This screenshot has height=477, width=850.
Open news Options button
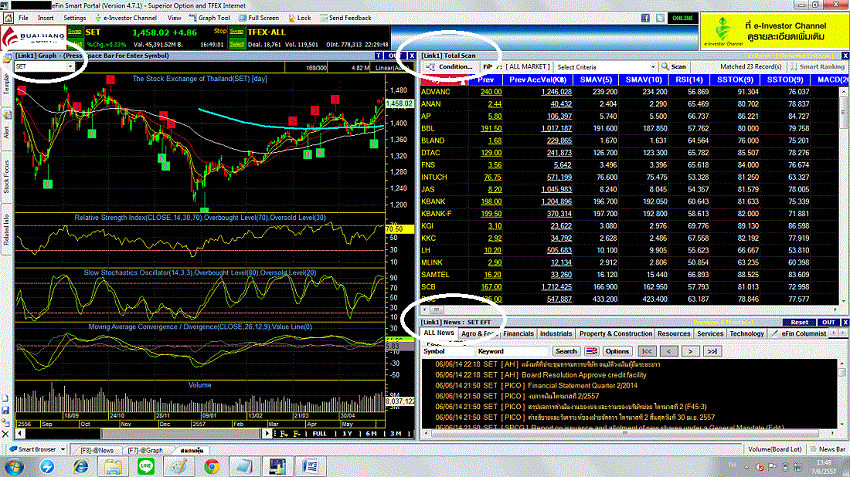[617, 351]
